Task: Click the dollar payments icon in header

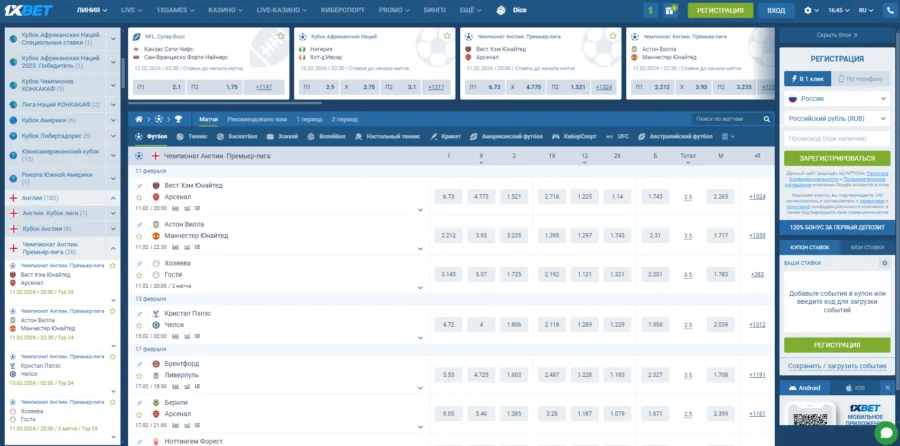Action: coord(651,10)
